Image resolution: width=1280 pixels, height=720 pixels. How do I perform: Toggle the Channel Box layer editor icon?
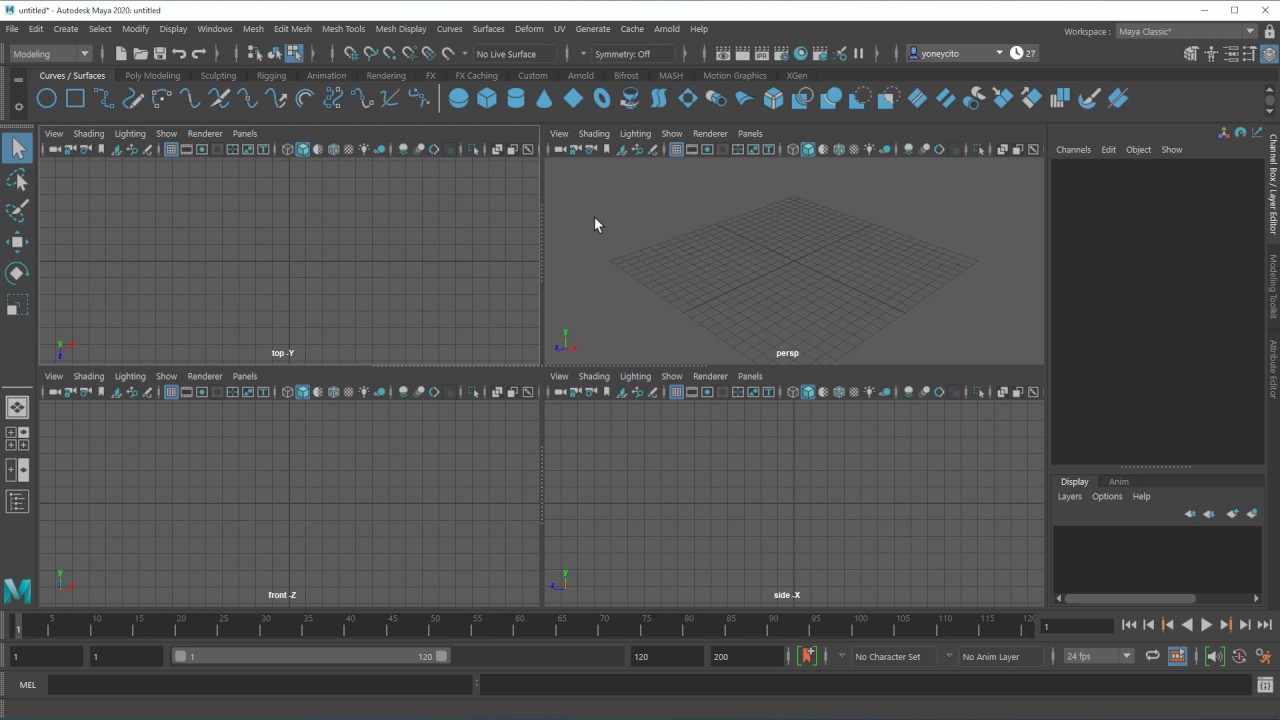[x=1270, y=54]
